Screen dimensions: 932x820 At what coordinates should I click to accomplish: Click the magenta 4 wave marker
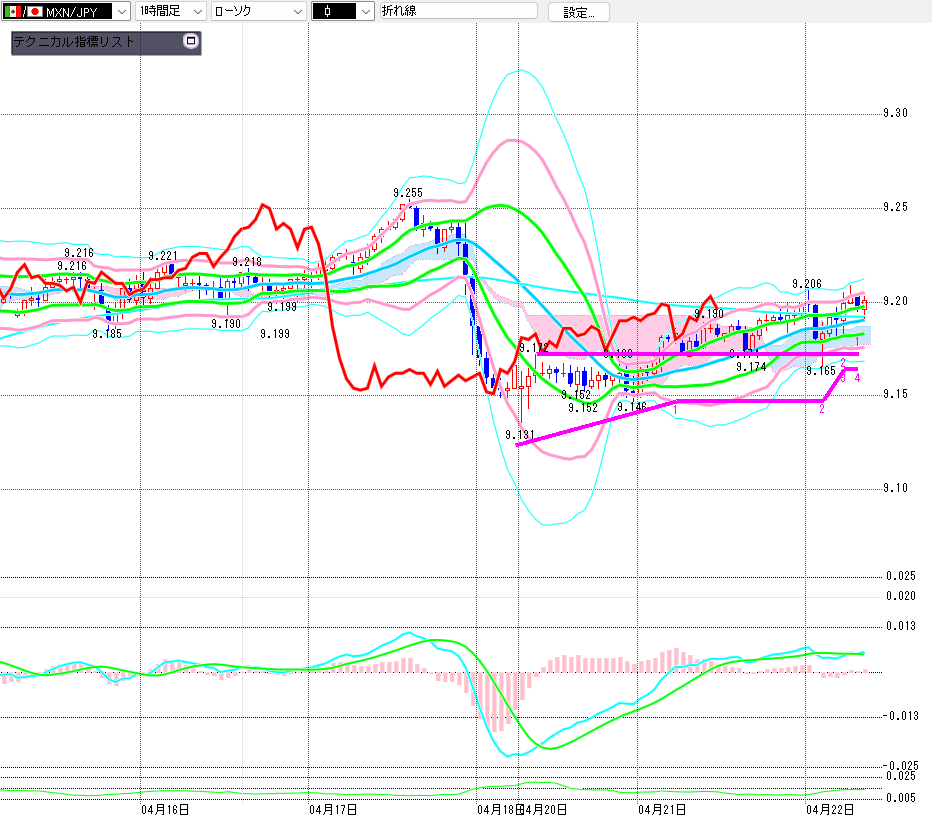tap(858, 377)
